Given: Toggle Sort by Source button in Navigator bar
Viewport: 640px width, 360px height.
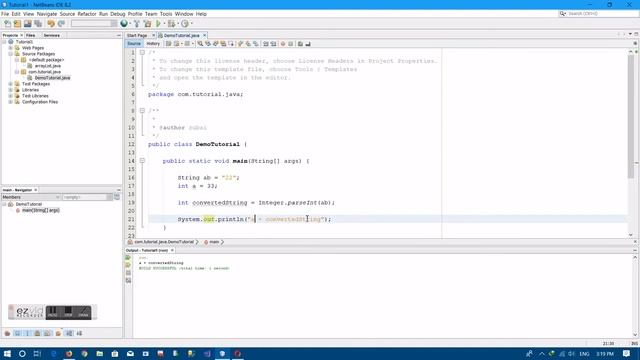Looking at the screenshot, I should point(79,333).
